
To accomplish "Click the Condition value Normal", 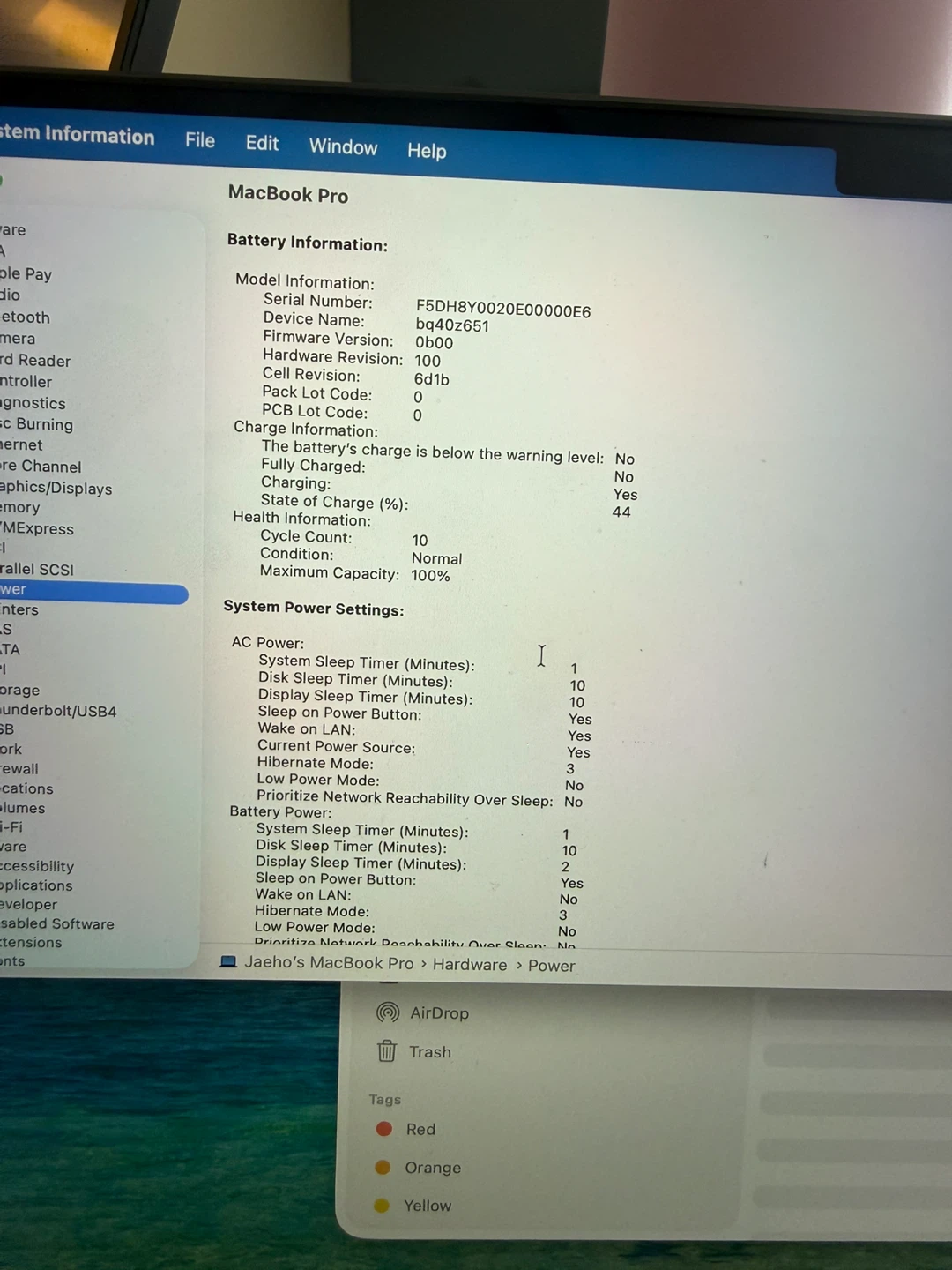I will tap(436, 558).
